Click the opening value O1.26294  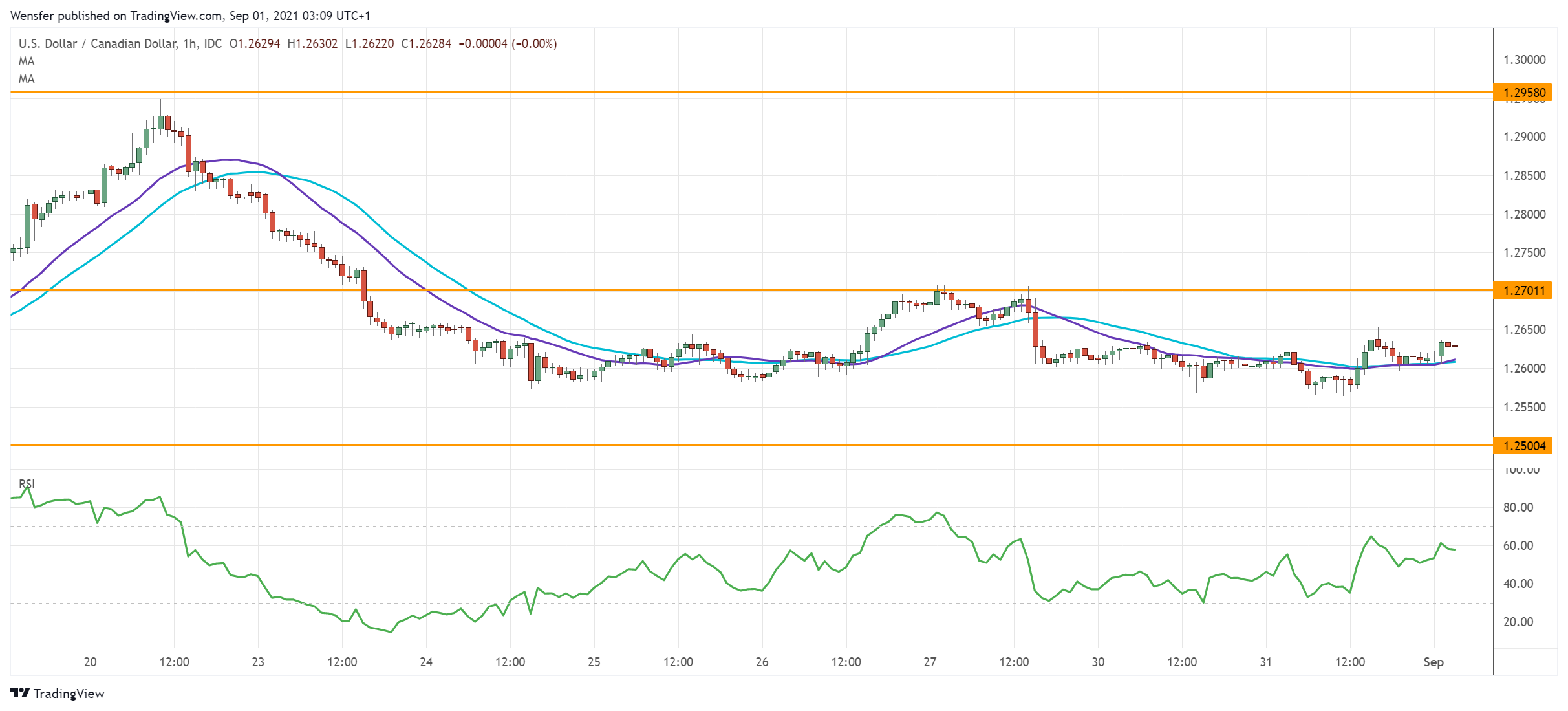click(x=255, y=43)
